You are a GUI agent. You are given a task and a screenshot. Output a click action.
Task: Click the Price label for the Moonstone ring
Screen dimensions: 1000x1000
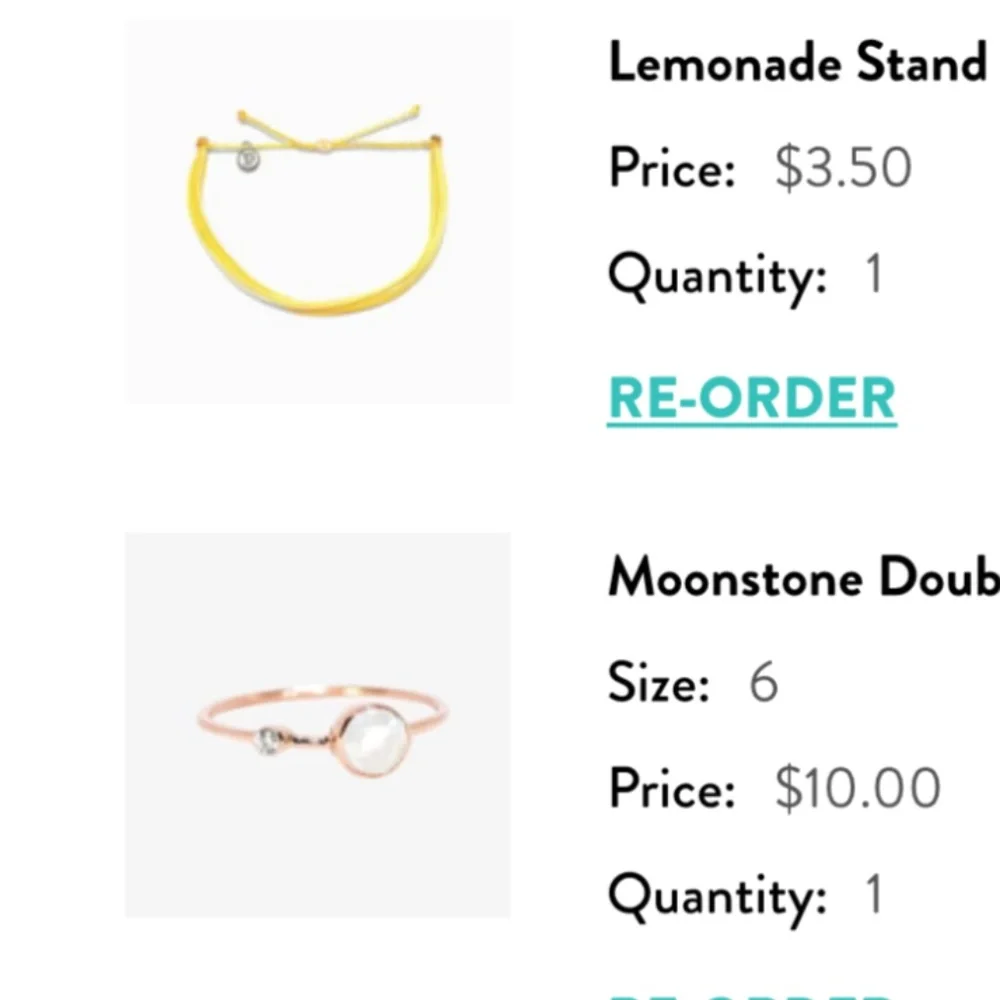(x=672, y=790)
